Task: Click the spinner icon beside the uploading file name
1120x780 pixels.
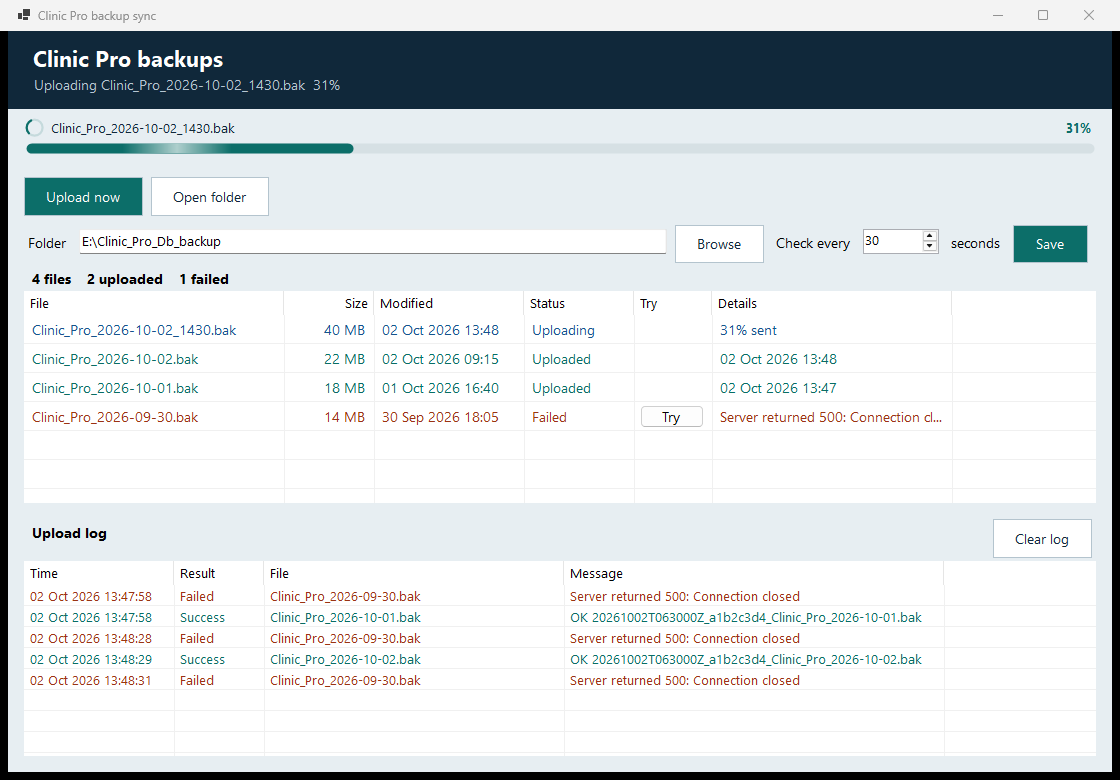Action: (x=34, y=129)
